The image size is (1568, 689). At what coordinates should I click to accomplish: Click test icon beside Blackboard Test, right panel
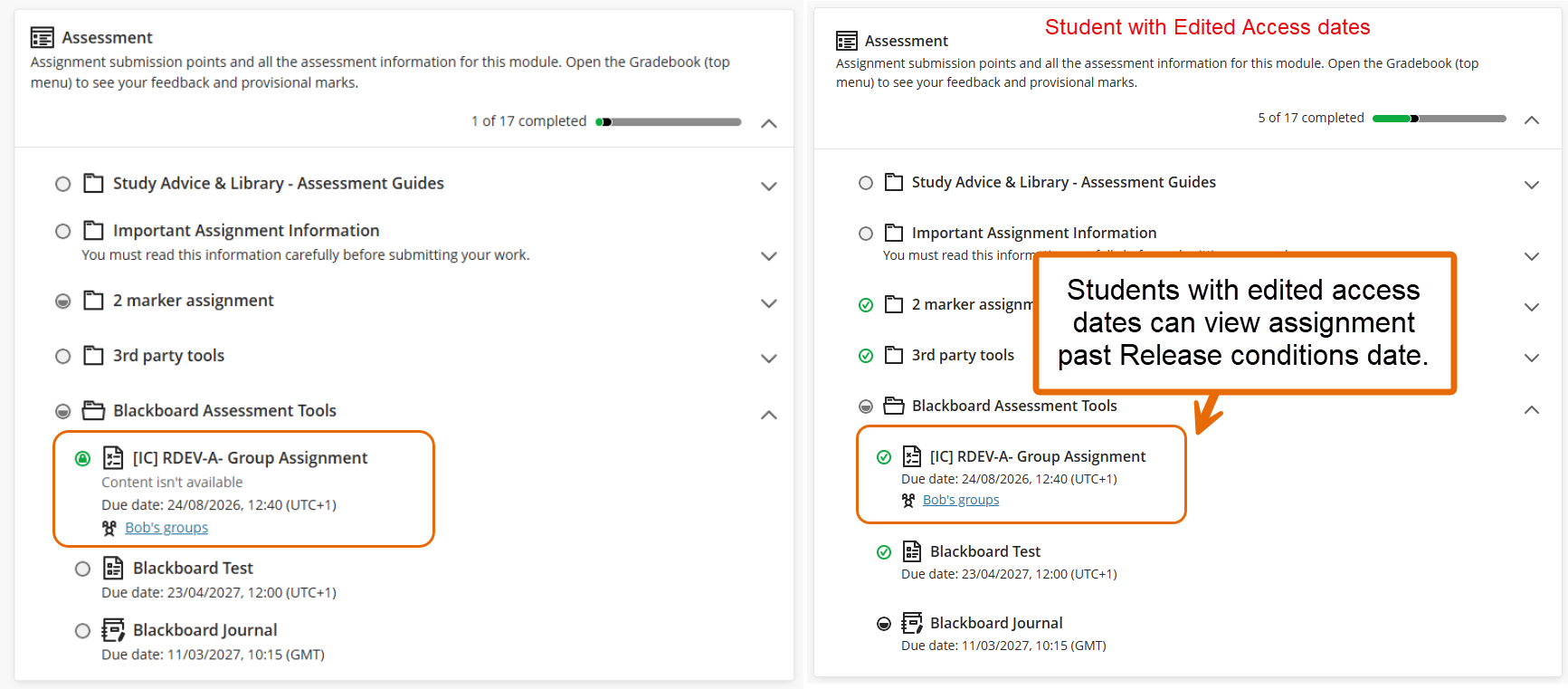pos(912,551)
